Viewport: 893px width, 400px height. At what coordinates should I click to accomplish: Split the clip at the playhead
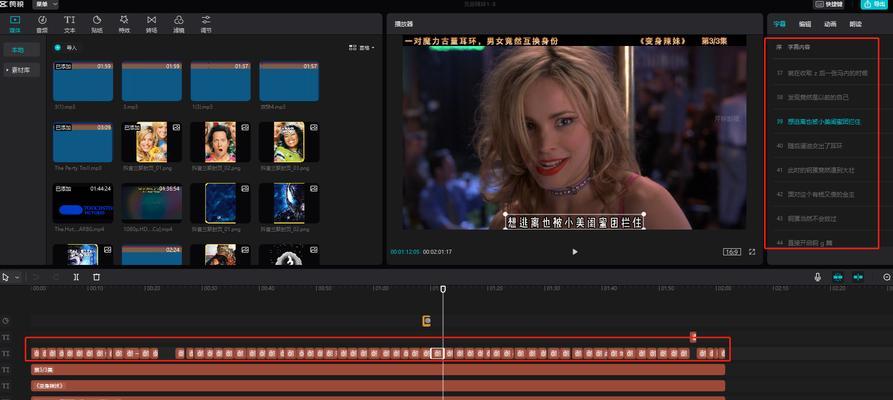click(76, 277)
